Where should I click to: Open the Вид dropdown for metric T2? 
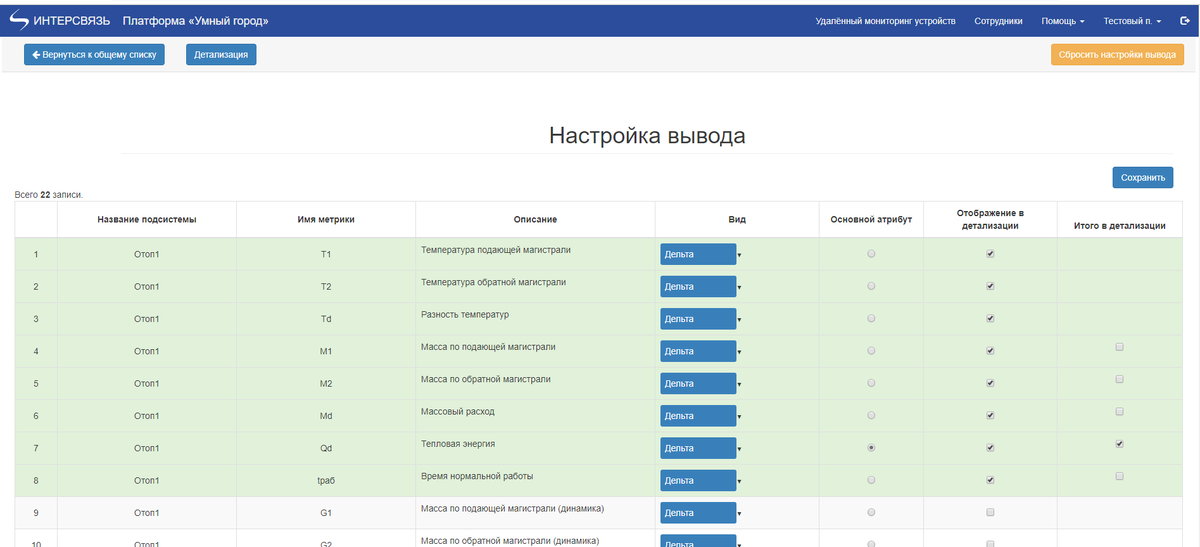pos(700,287)
